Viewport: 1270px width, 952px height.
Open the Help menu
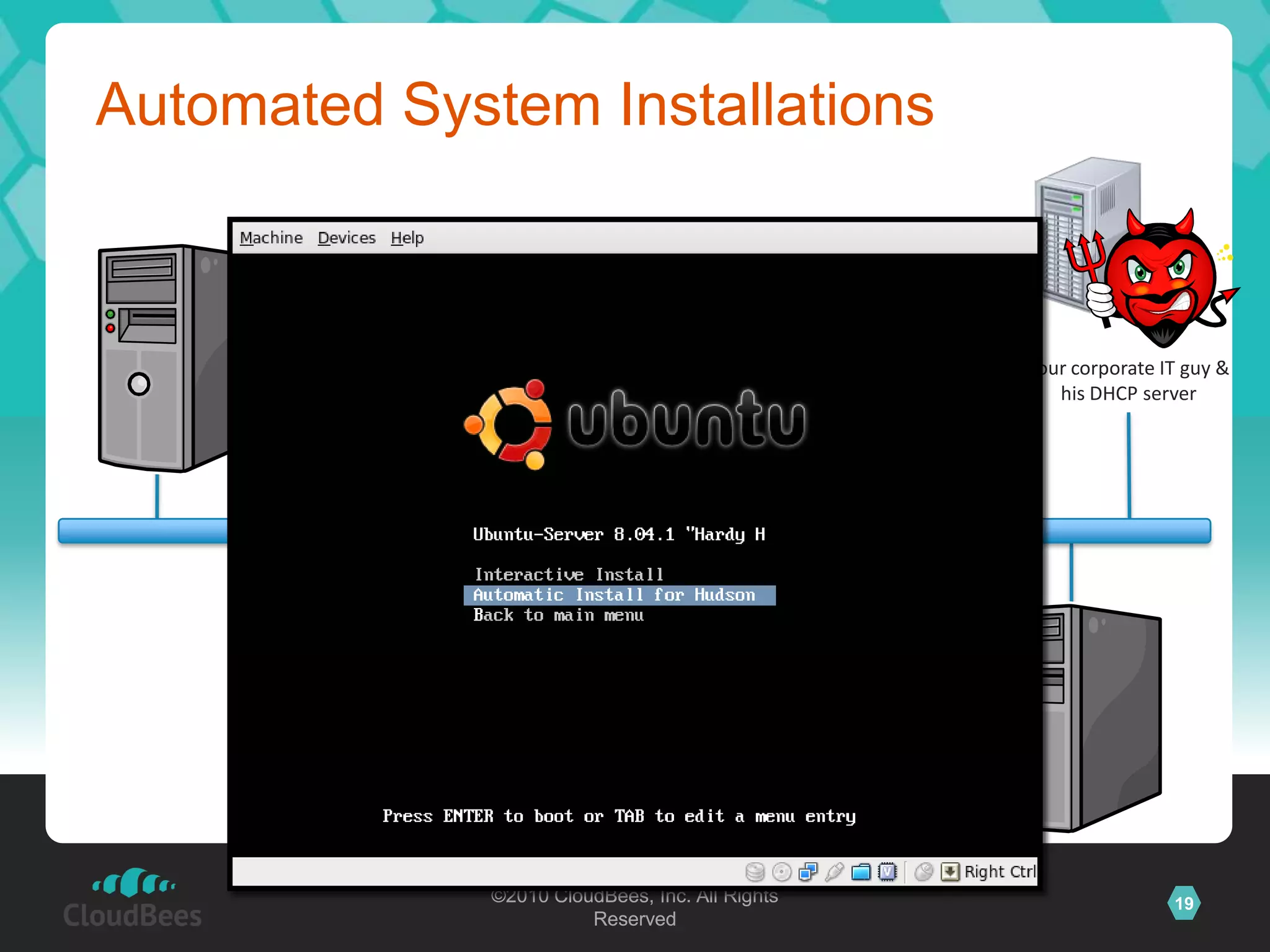click(x=407, y=238)
